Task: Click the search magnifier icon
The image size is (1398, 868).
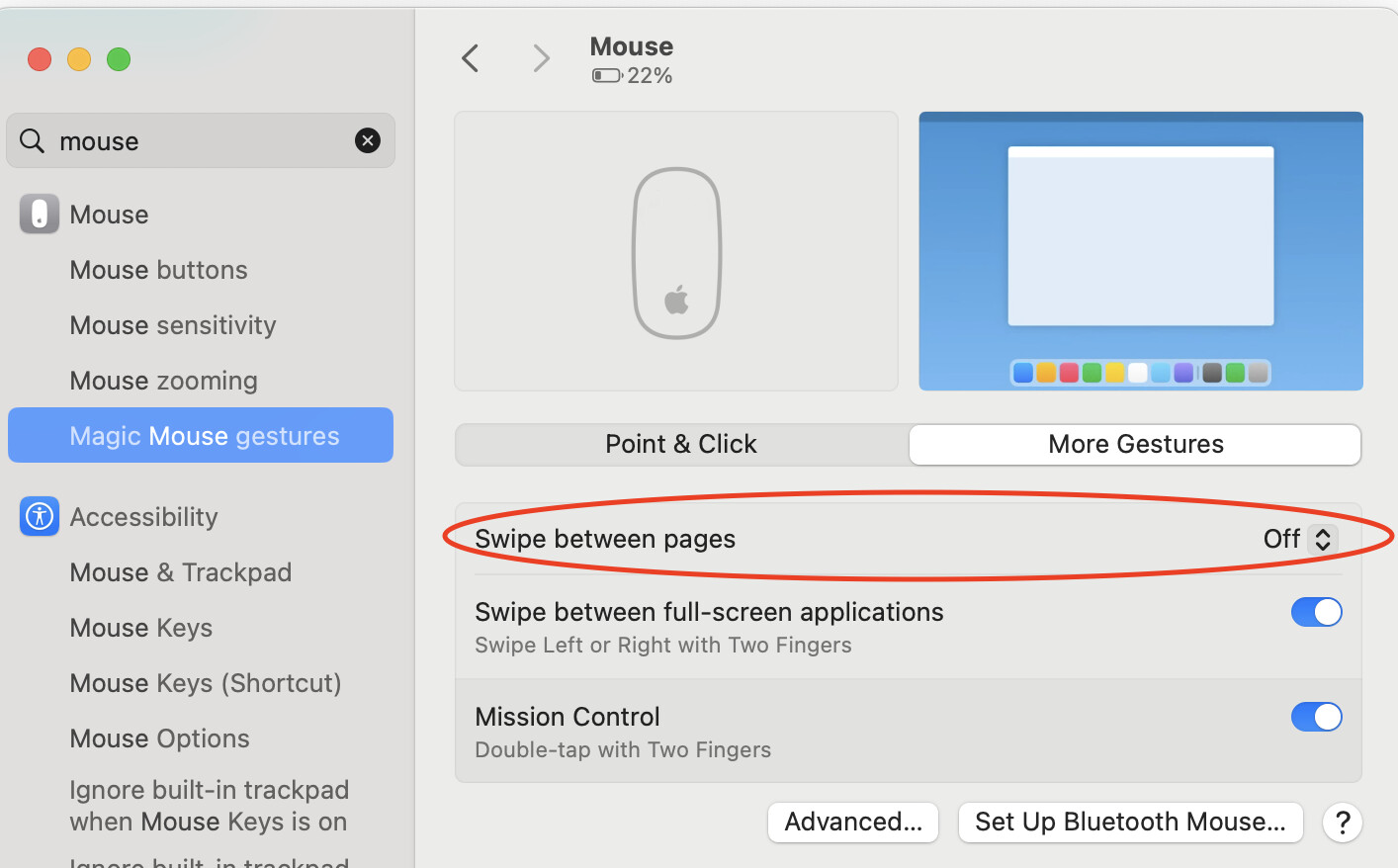Action: (32, 140)
